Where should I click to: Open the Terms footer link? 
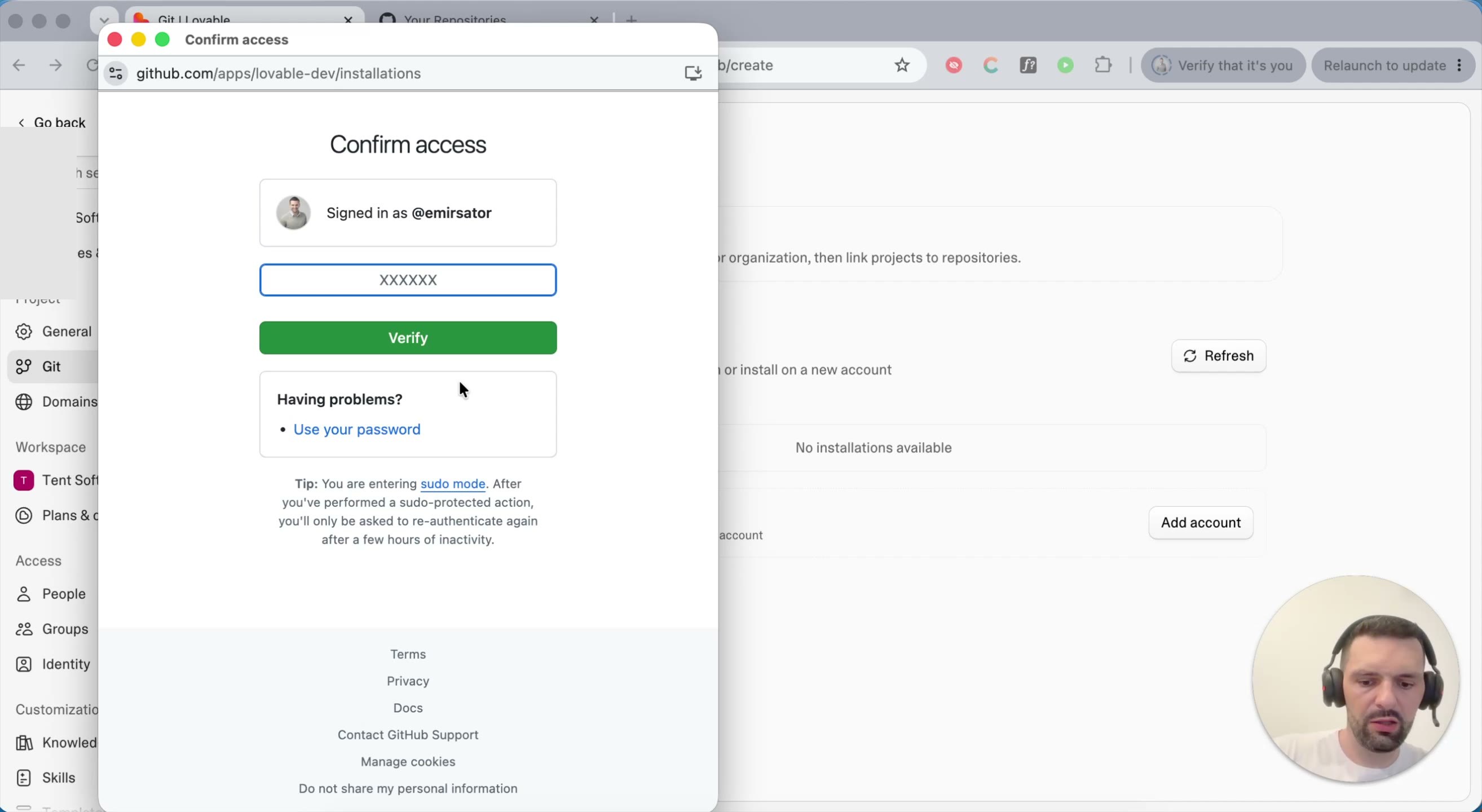[408, 654]
